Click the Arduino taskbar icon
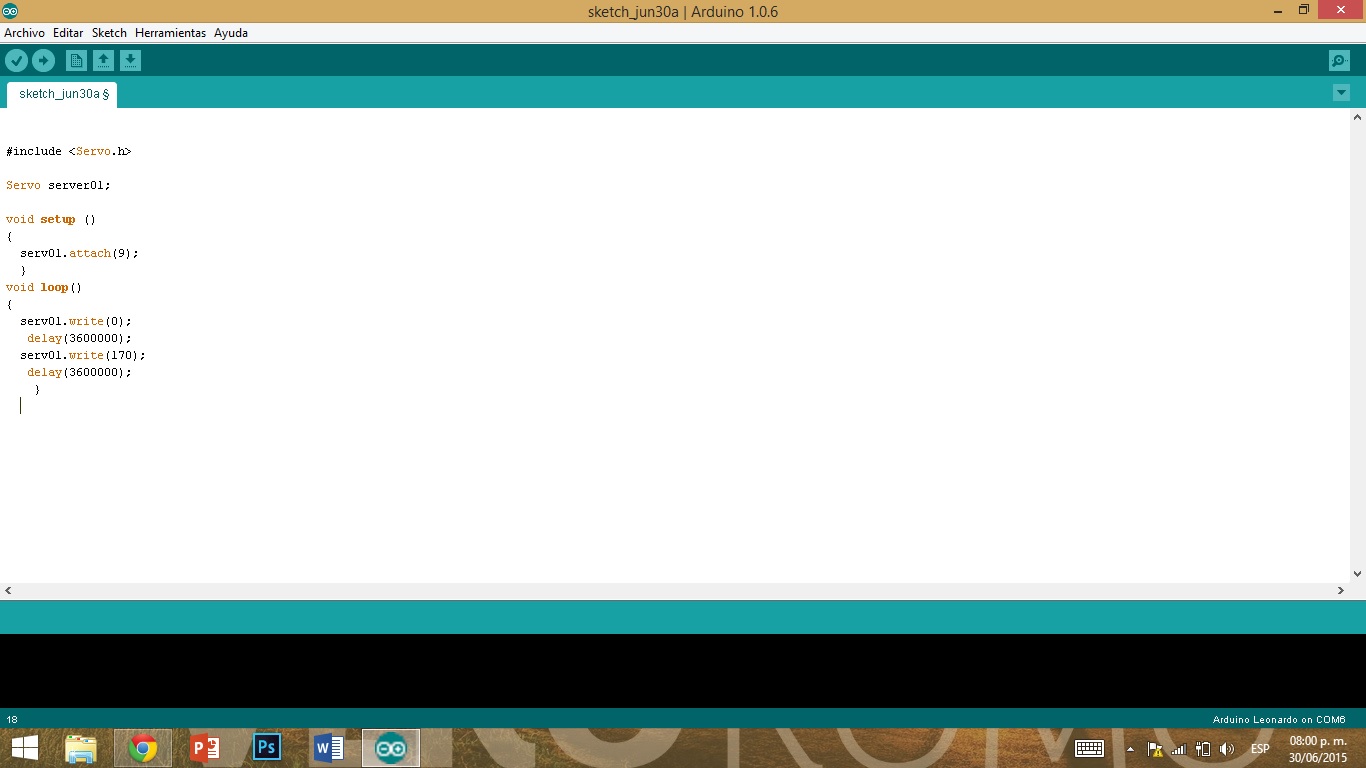 (x=391, y=748)
